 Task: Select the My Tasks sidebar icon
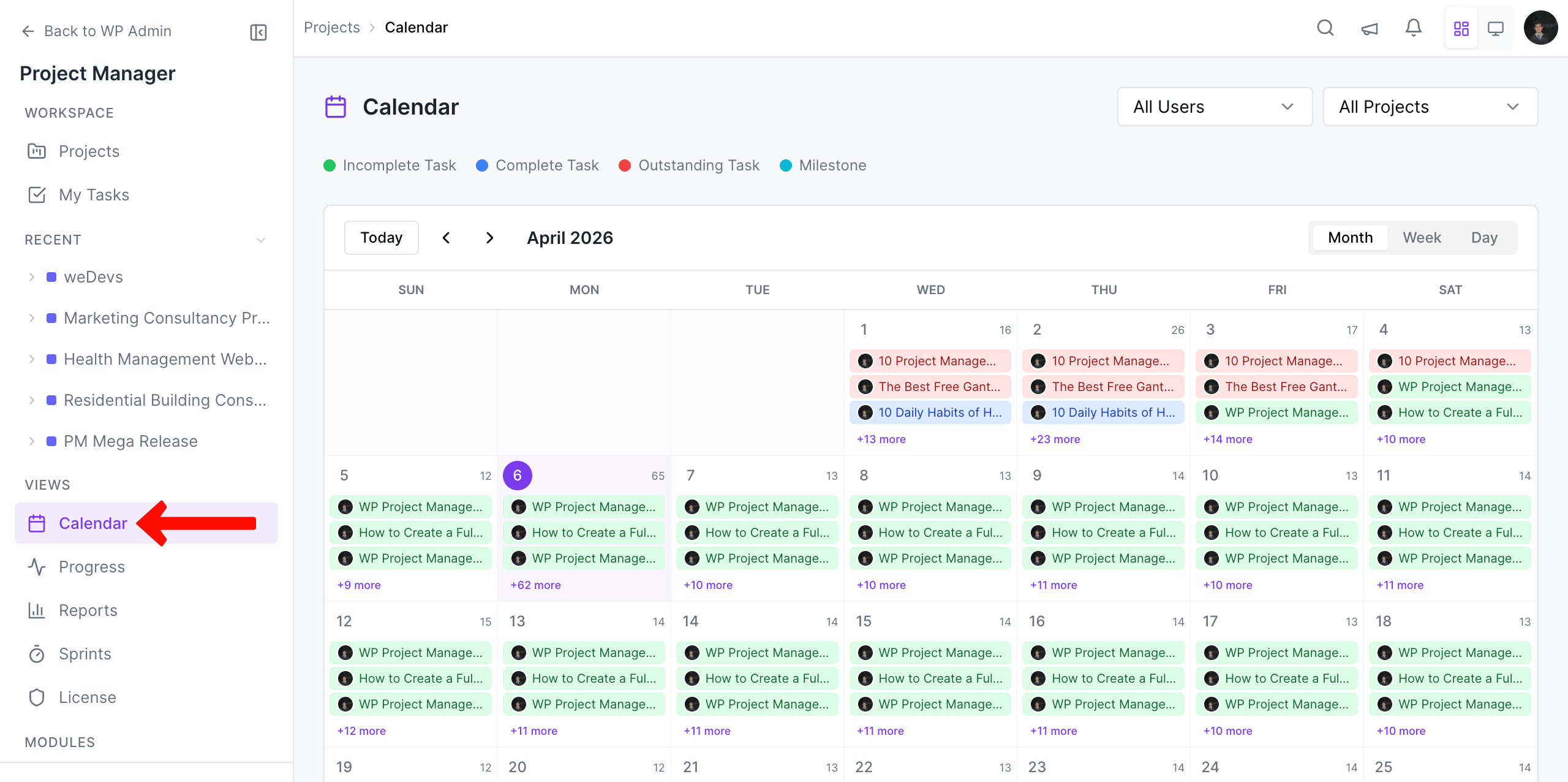click(37, 194)
